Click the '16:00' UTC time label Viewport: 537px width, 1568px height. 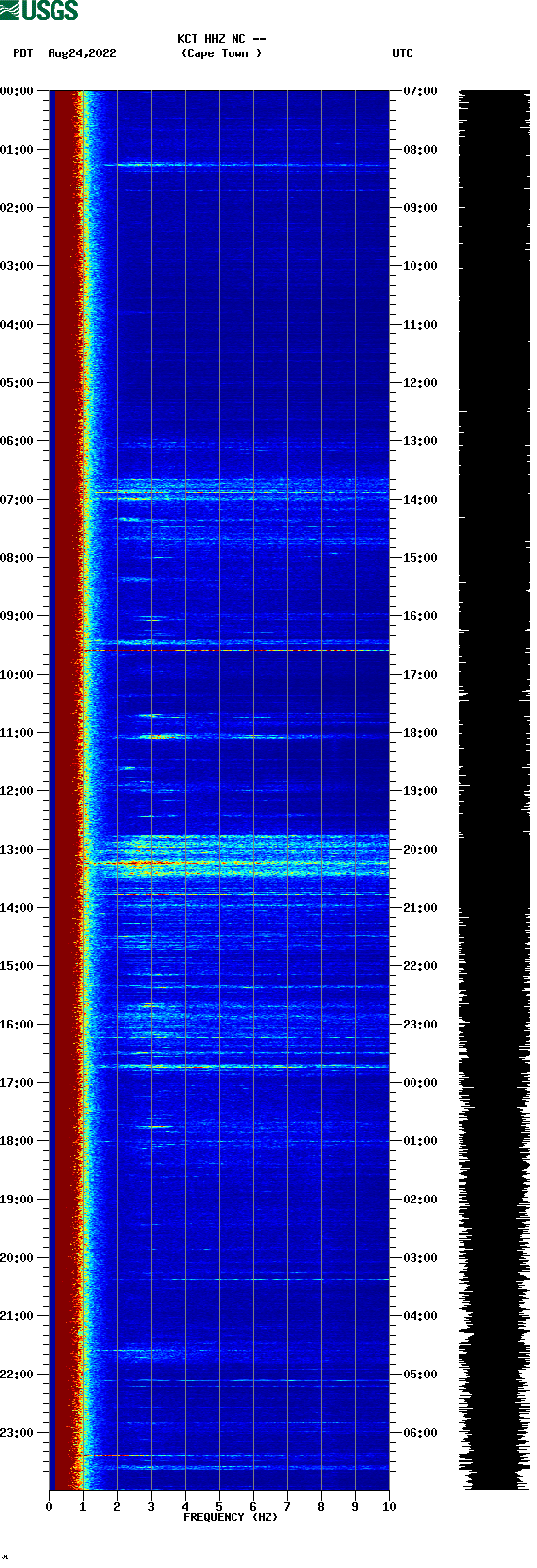click(420, 616)
